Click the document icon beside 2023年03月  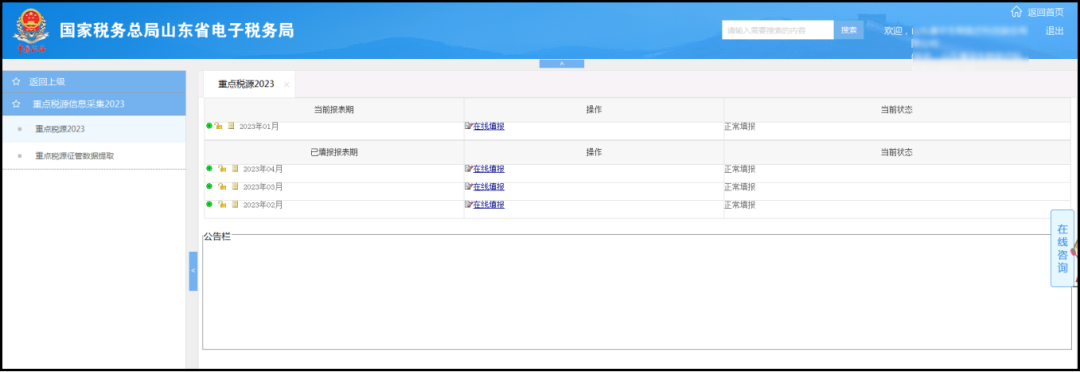click(x=235, y=187)
